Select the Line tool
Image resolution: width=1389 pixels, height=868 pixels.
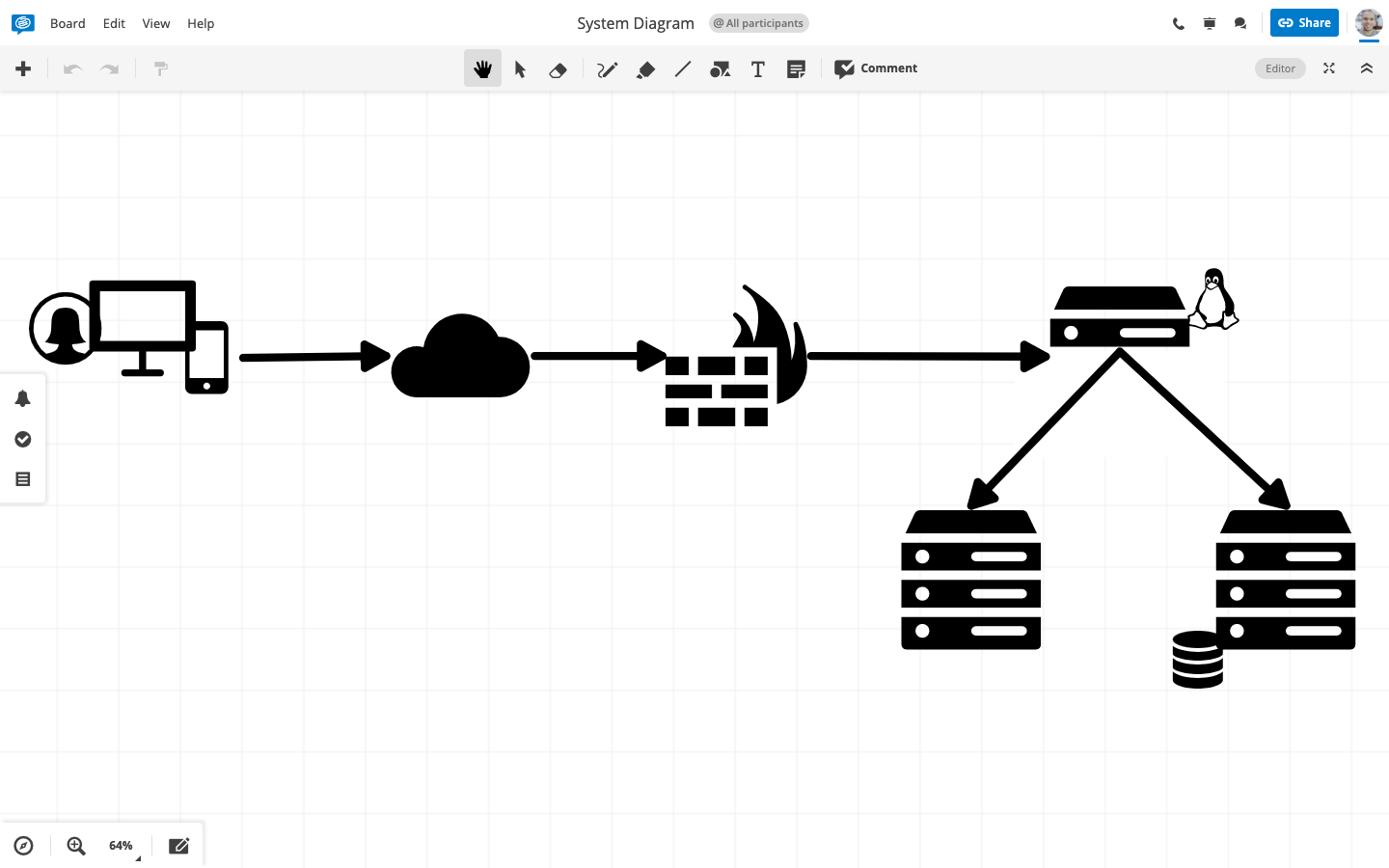point(683,68)
